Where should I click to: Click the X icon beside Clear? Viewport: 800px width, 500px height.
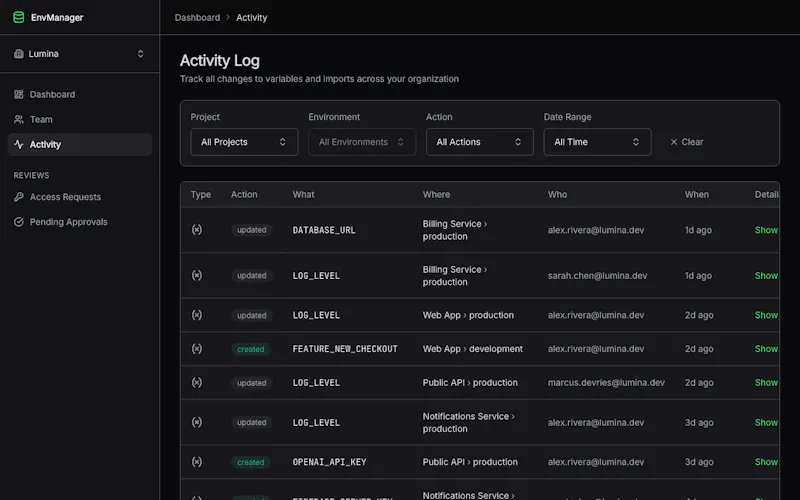[673, 142]
